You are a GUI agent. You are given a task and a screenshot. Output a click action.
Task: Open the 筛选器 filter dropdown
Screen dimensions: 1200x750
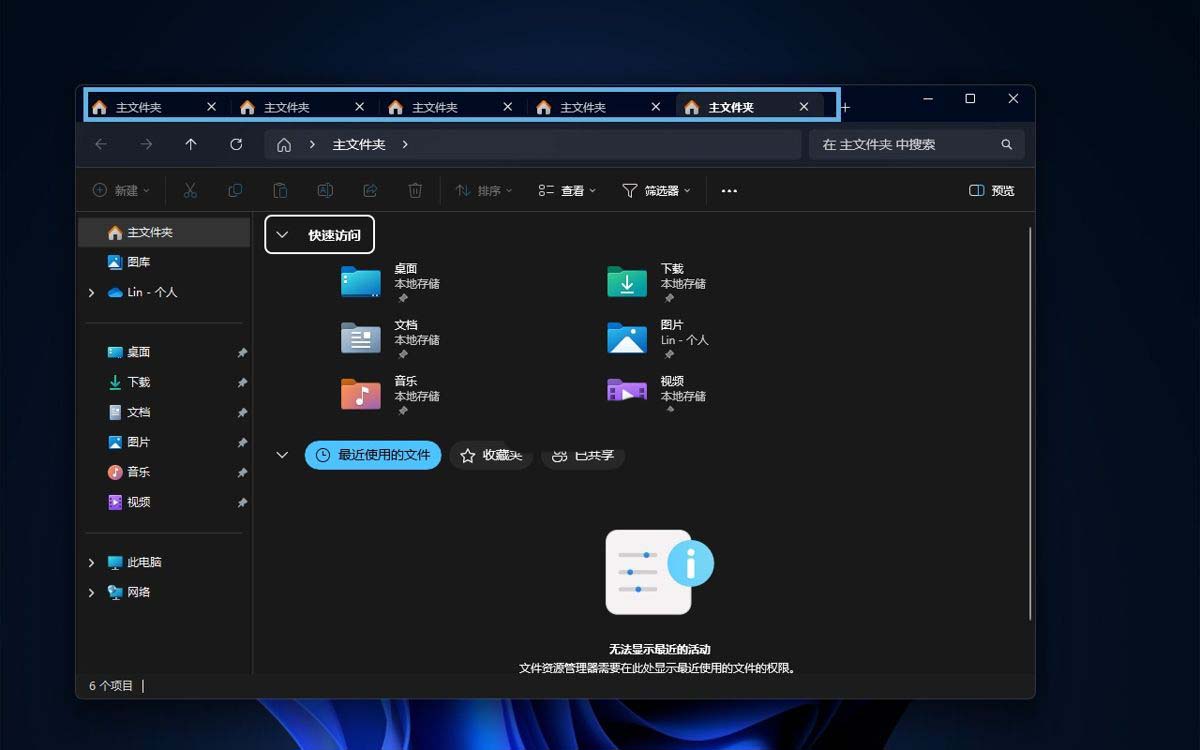[x=657, y=190]
